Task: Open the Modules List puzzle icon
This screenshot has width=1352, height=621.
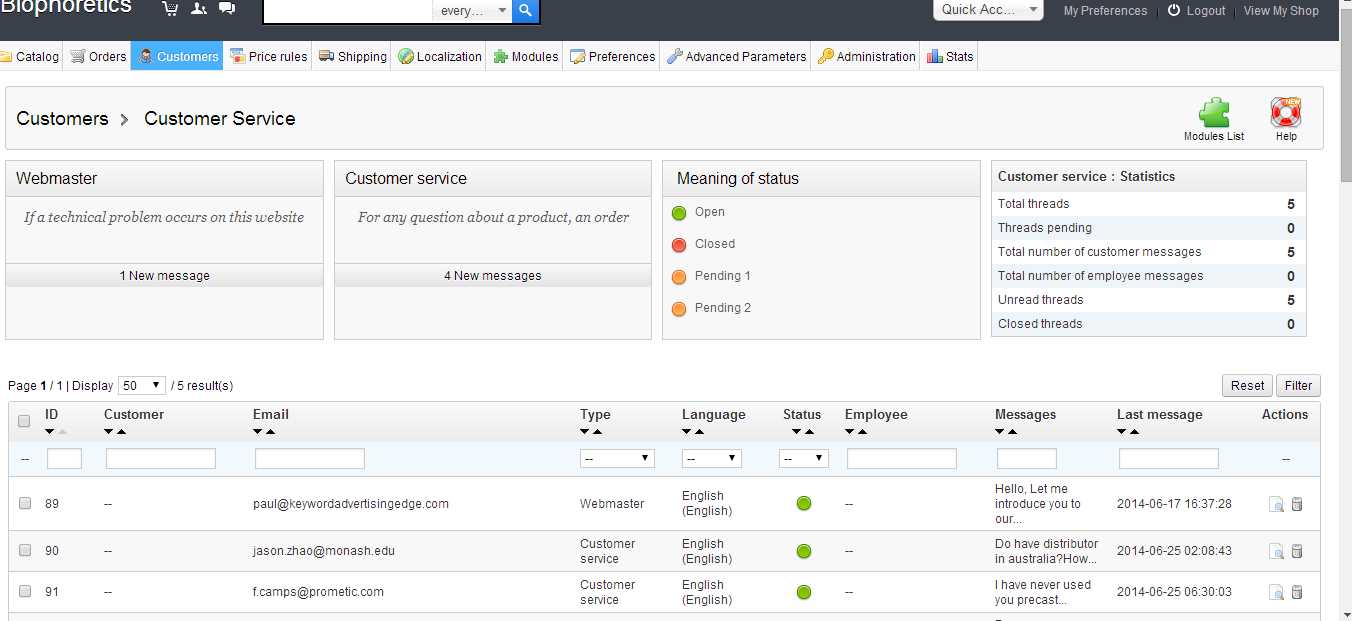Action: (x=1214, y=112)
